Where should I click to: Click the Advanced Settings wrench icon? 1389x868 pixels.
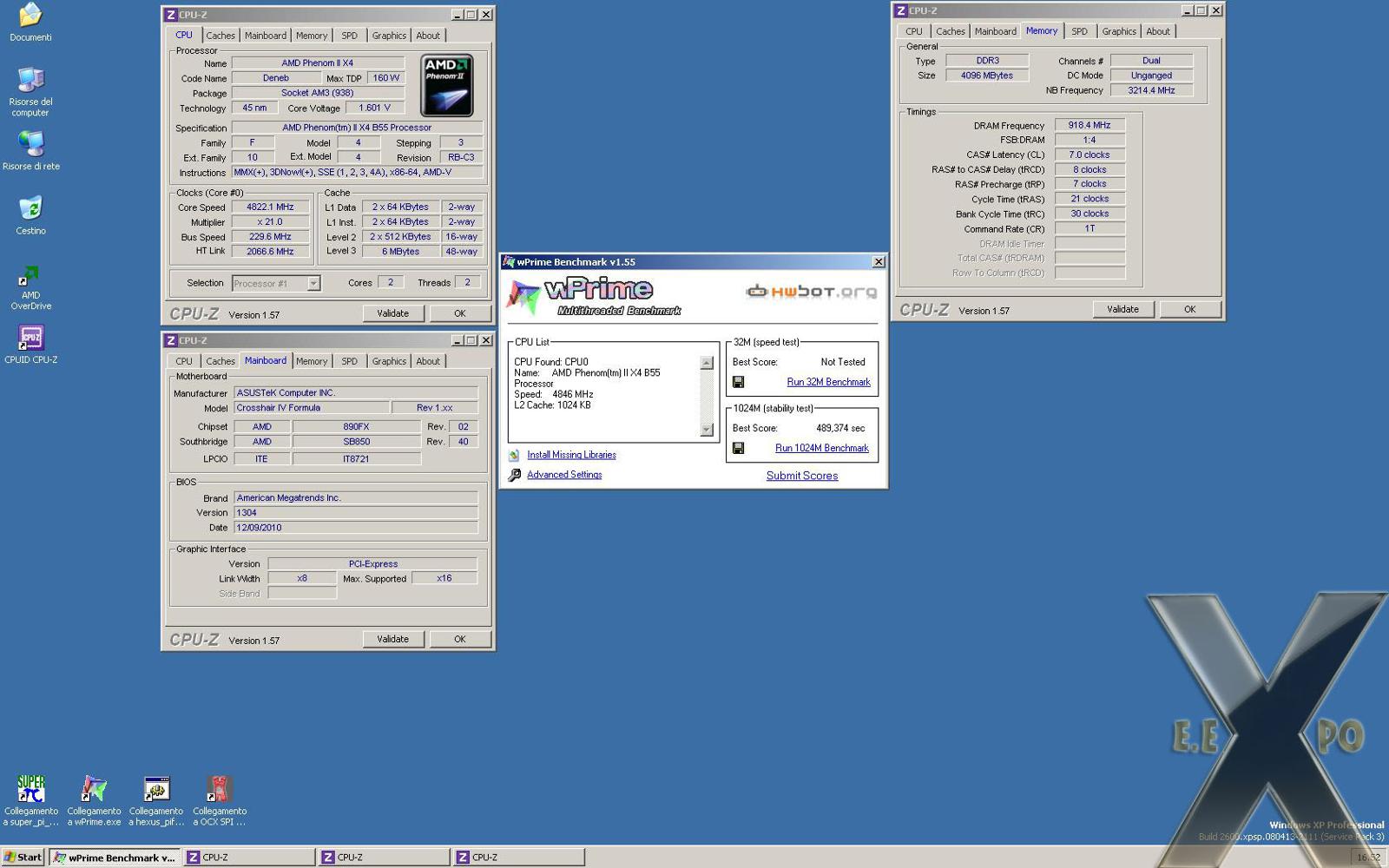point(514,475)
